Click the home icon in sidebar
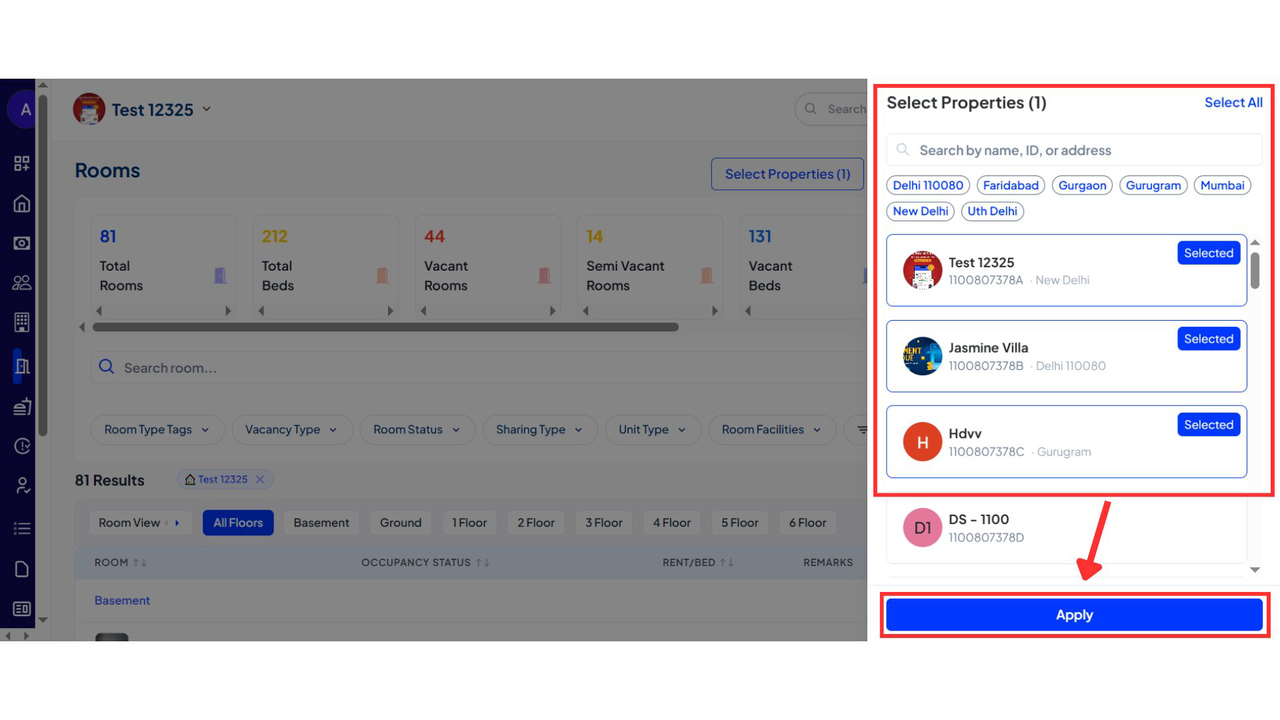Viewport: 1280px width, 720px height. click(21, 204)
